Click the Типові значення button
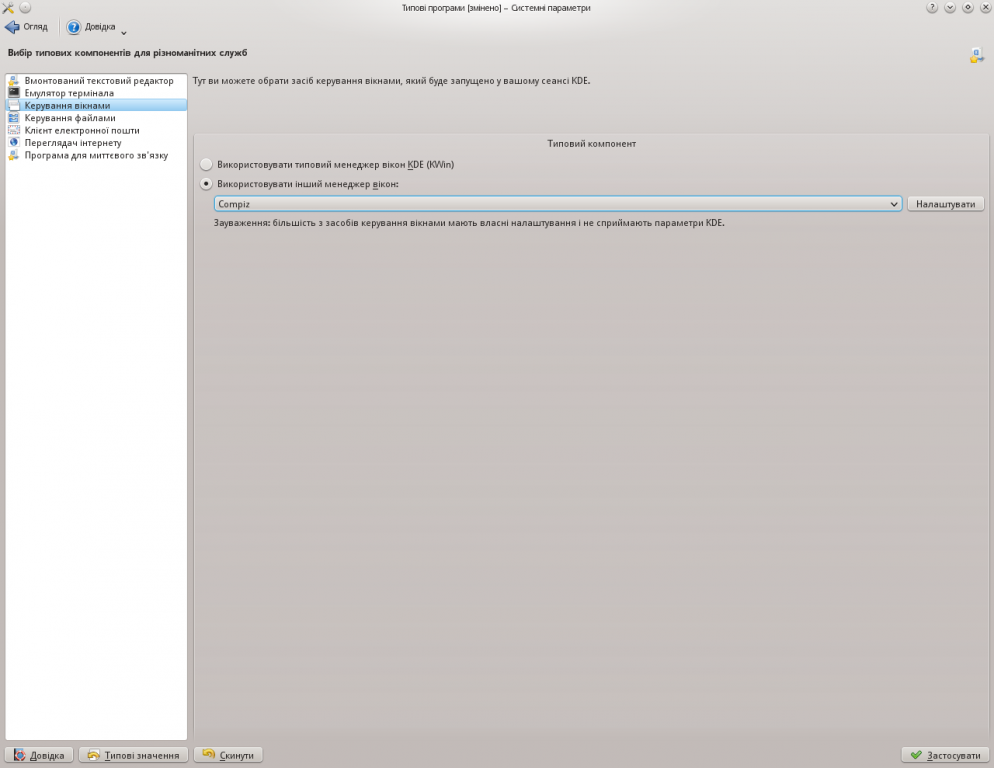The image size is (994, 768). (x=133, y=755)
